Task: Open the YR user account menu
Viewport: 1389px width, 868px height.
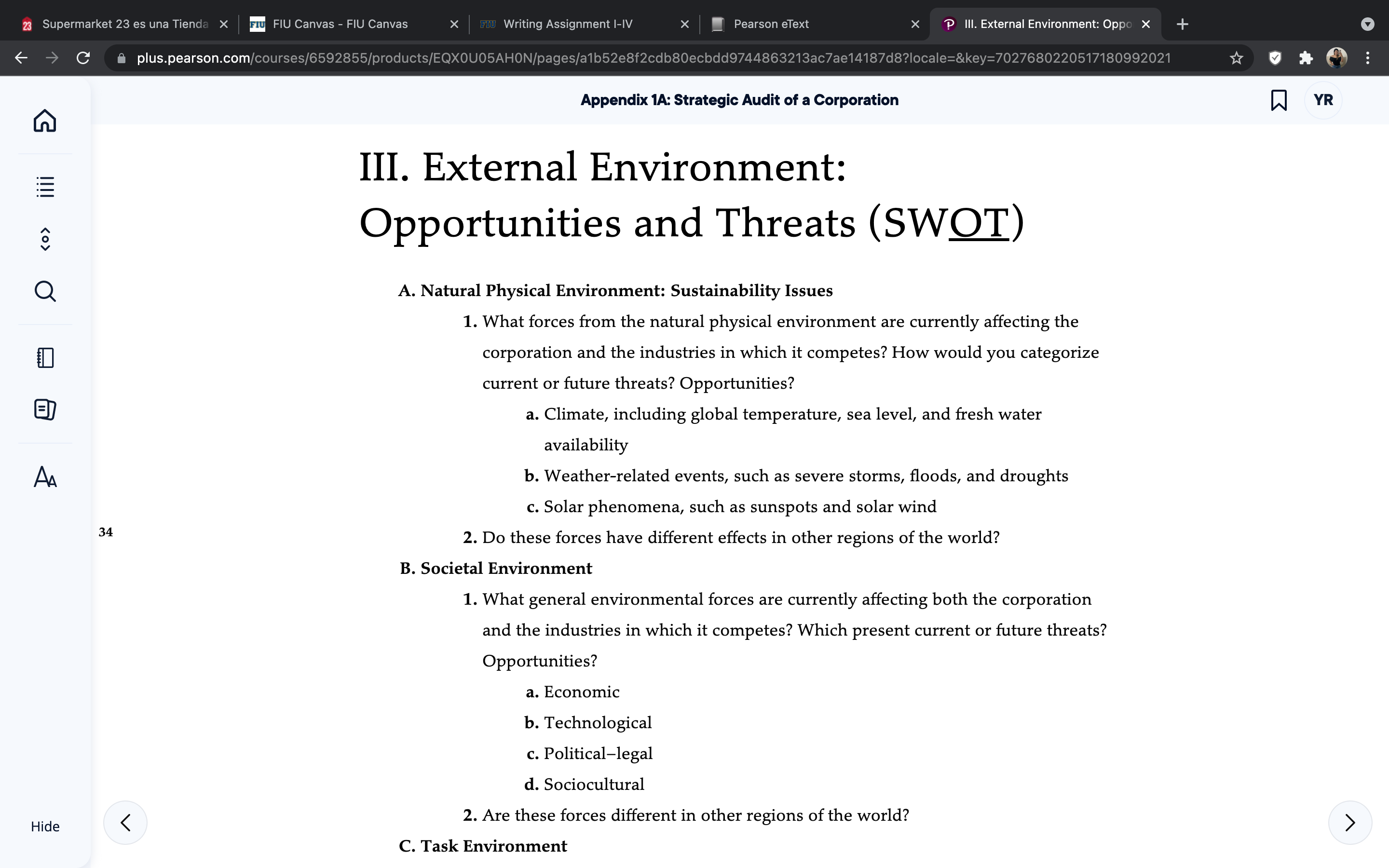Action: click(x=1323, y=100)
